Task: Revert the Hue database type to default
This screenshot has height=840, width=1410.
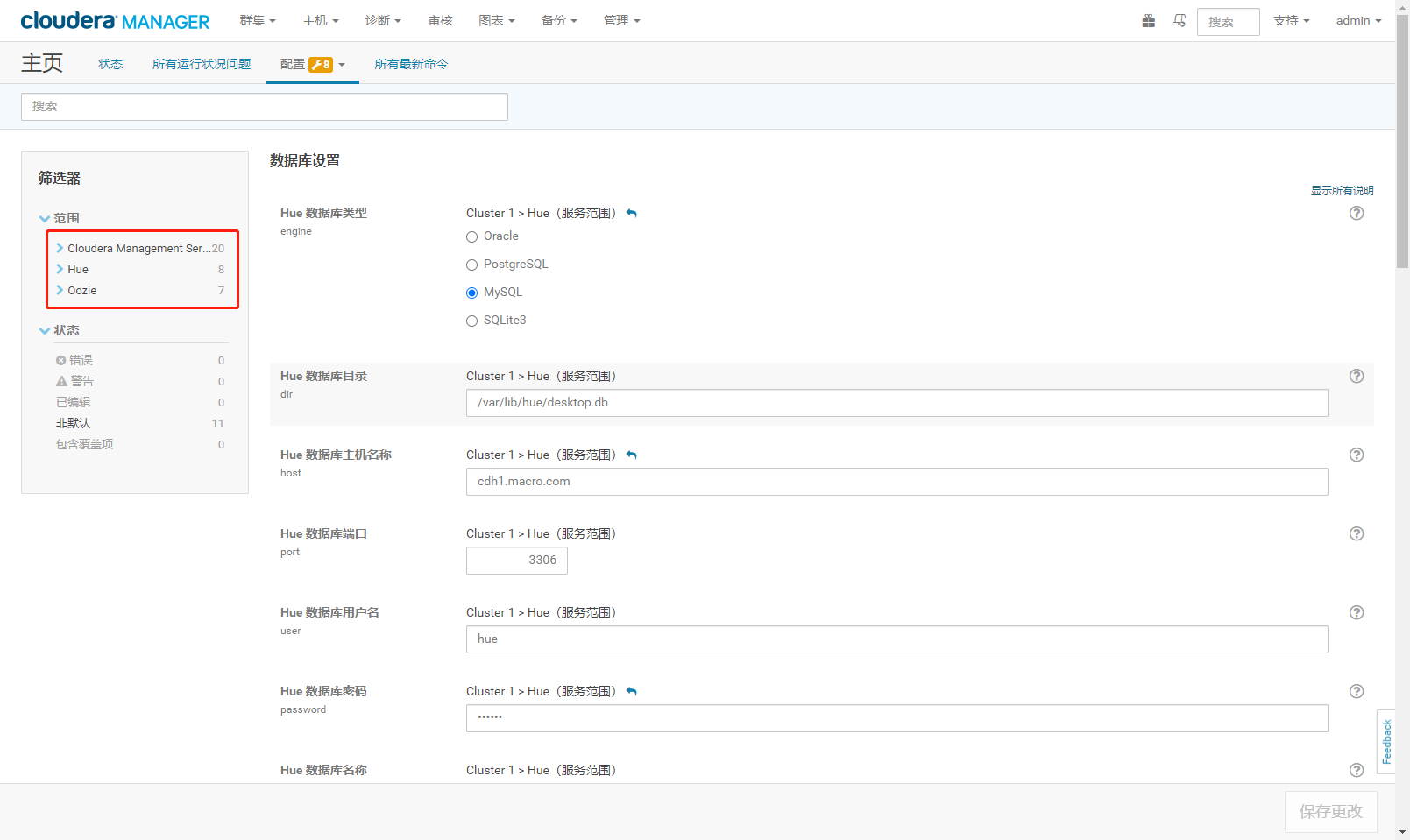Action: pyautogui.click(x=632, y=214)
